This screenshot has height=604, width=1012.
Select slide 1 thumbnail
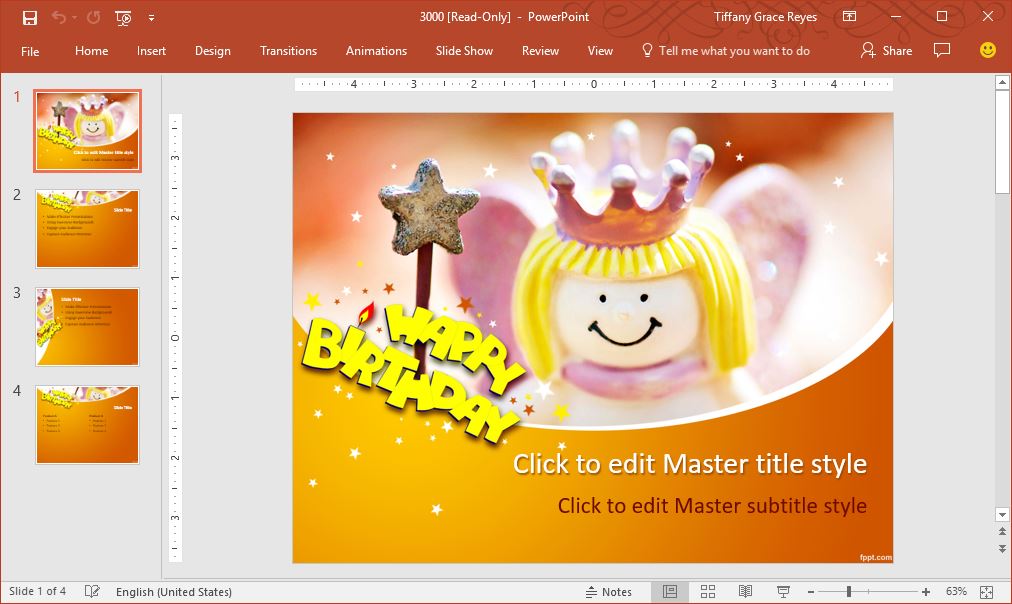click(87, 131)
